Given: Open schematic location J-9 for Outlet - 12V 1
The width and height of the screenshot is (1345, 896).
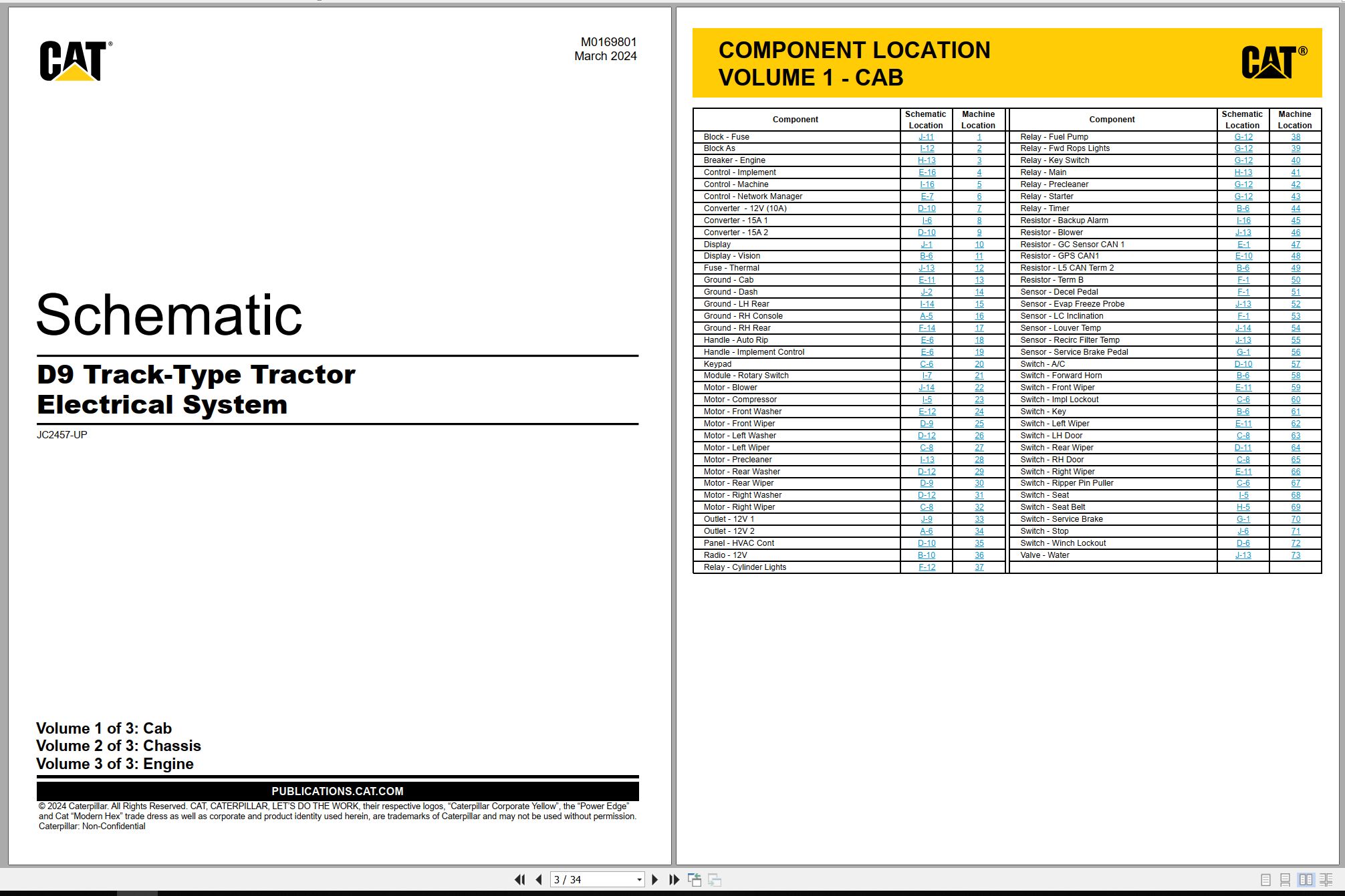Looking at the screenshot, I should click(927, 519).
